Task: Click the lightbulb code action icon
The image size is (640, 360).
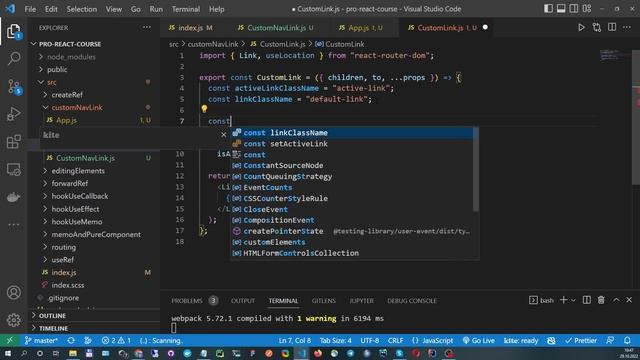Action: click(x=204, y=109)
